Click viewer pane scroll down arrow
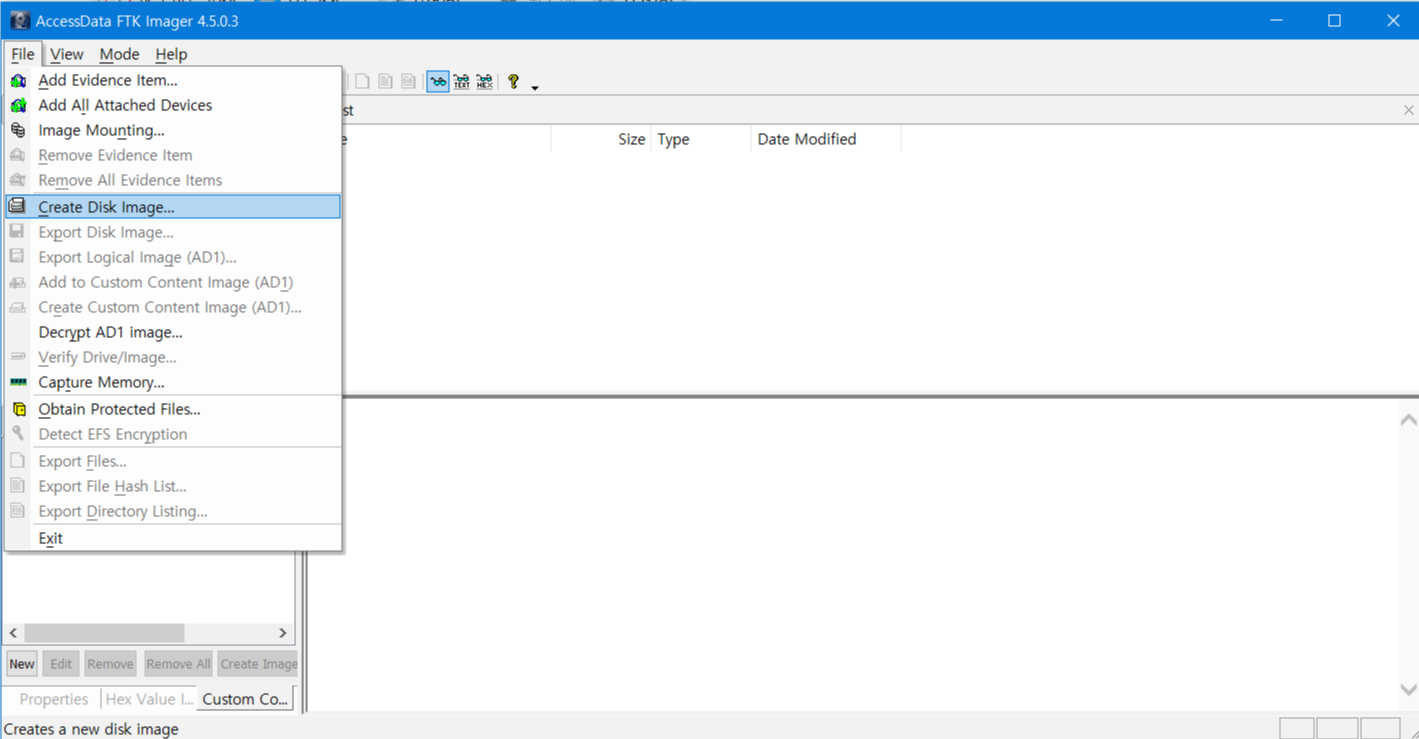 point(1408,690)
